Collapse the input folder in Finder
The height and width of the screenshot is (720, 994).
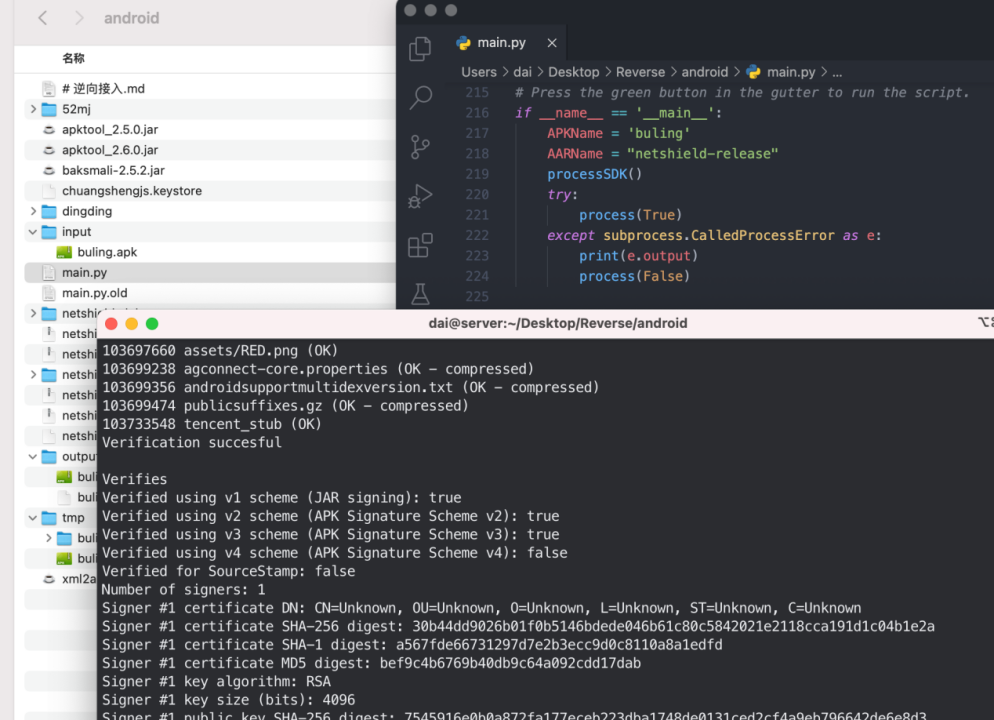(33, 232)
